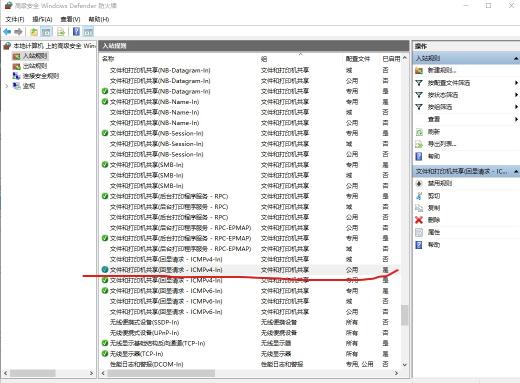
Task: Click the 监视 icon in the tree
Action: tap(16, 86)
